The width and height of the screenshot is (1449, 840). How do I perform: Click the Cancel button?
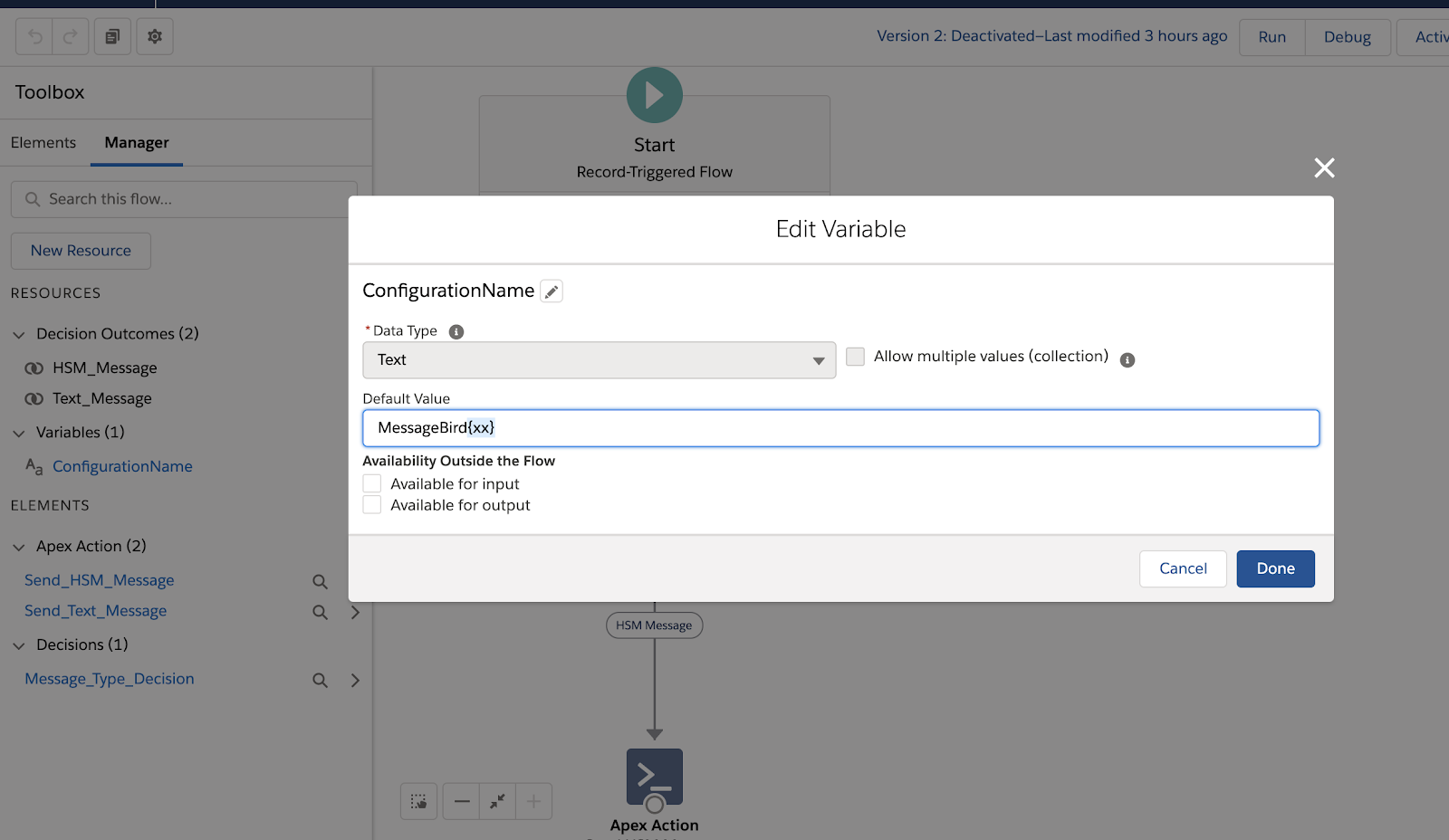pyautogui.click(x=1183, y=568)
